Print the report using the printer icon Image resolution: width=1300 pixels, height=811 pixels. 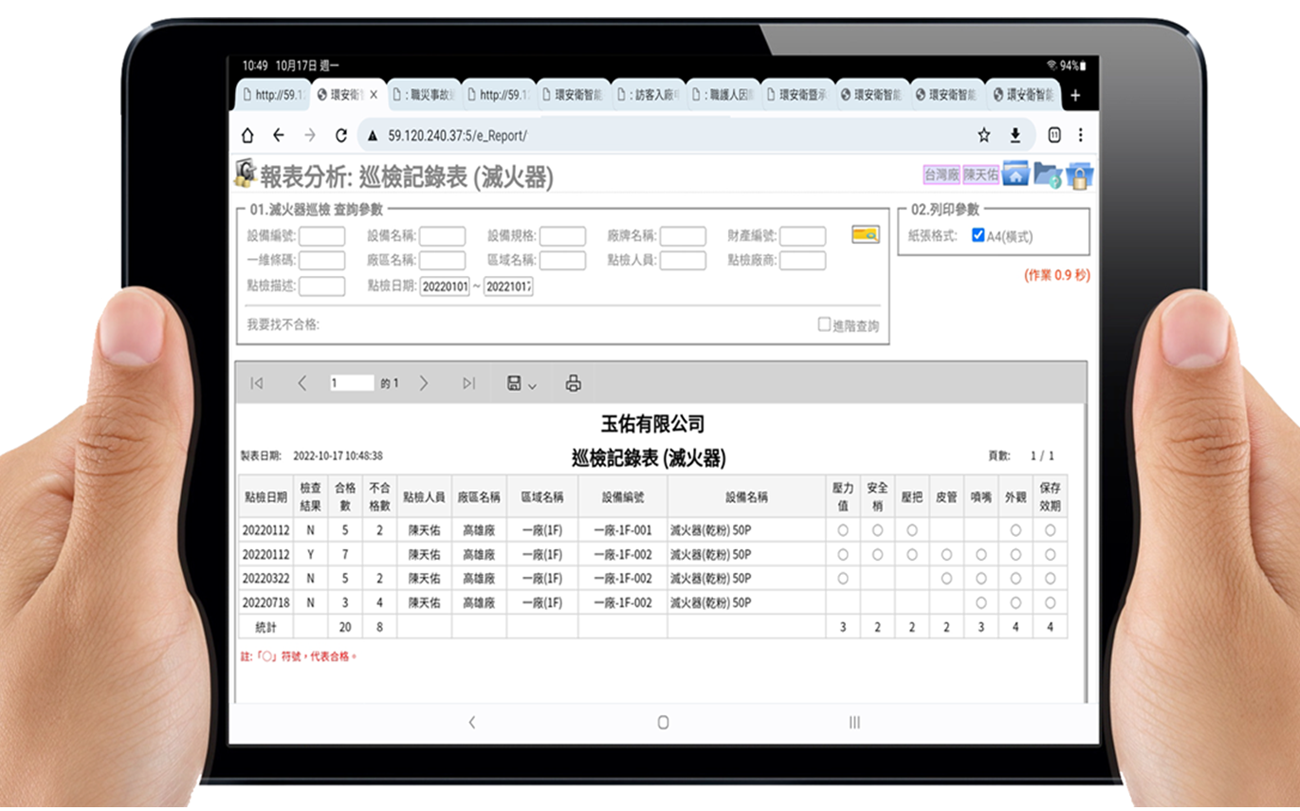pyautogui.click(x=573, y=383)
